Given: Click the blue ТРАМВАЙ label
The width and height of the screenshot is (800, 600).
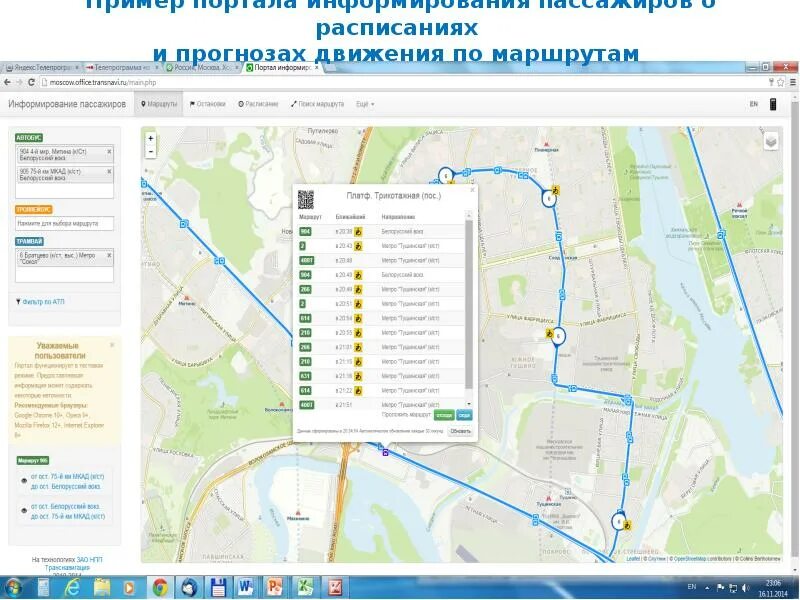Looking at the screenshot, I should pyautogui.click(x=29, y=241).
